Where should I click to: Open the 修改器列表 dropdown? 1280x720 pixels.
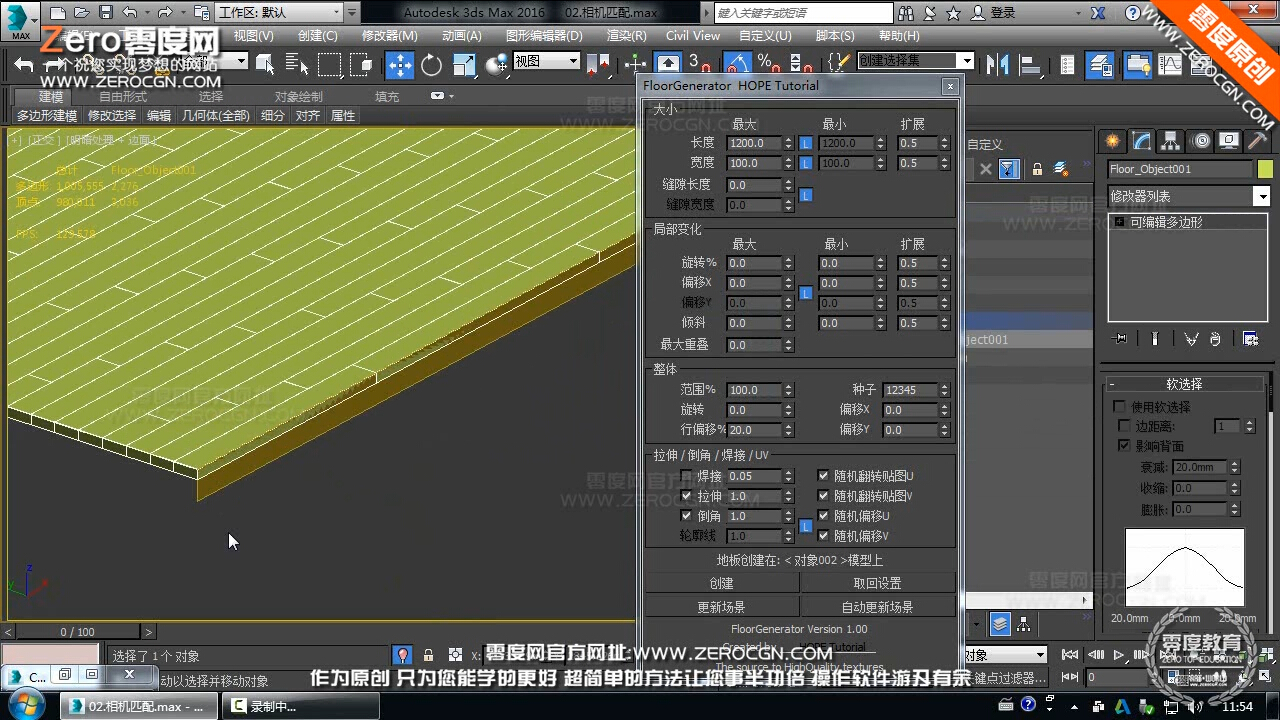pyautogui.click(x=1188, y=196)
